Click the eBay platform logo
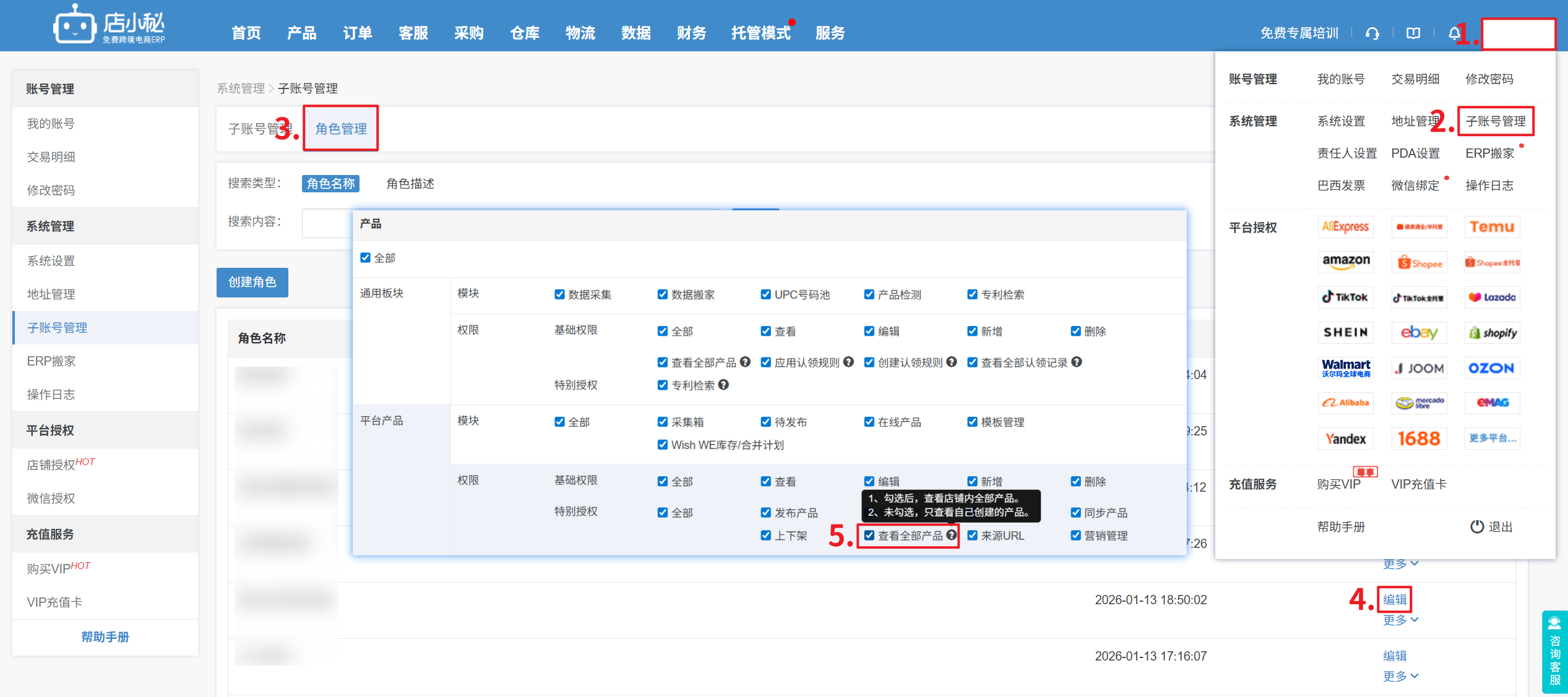Image resolution: width=1568 pixels, height=697 pixels. 1419,333
